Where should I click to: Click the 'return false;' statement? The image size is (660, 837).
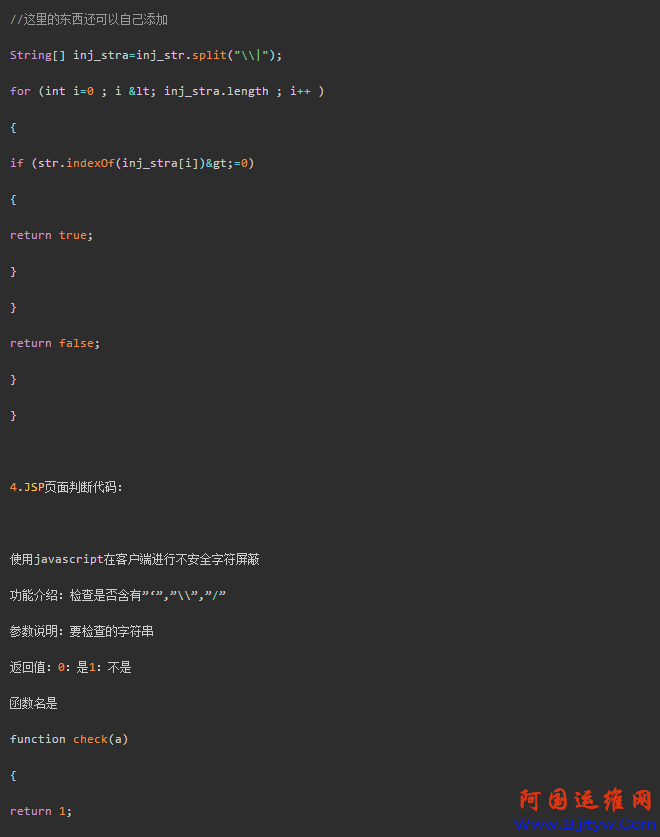[55, 343]
